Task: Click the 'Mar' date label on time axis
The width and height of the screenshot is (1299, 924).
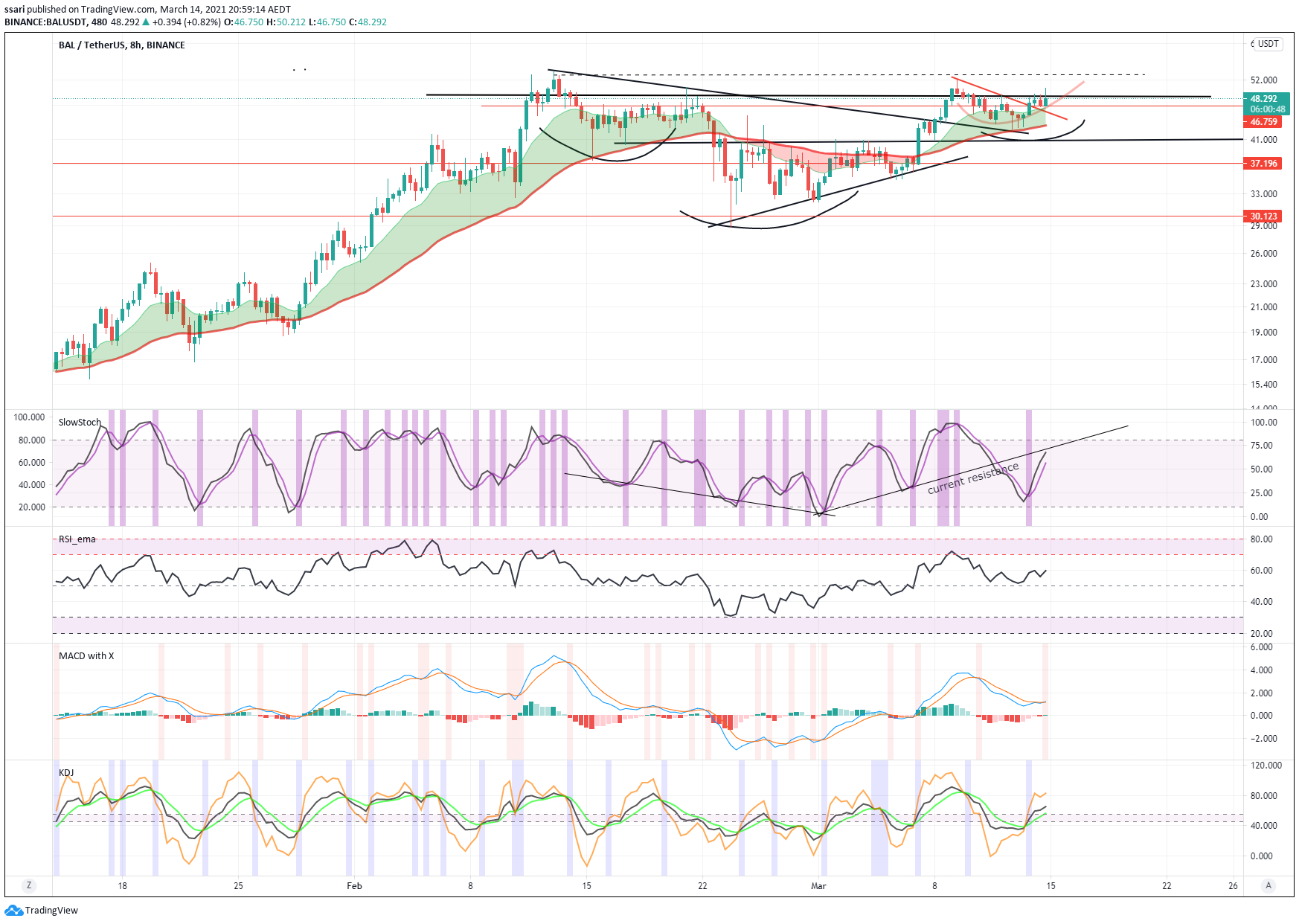Action: pos(818,886)
